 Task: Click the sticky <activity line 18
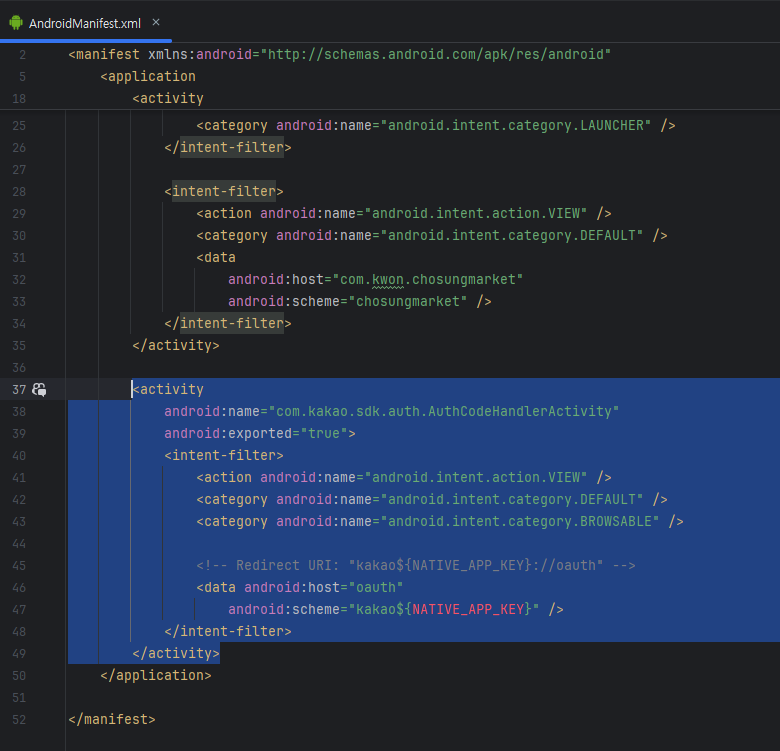(x=168, y=98)
